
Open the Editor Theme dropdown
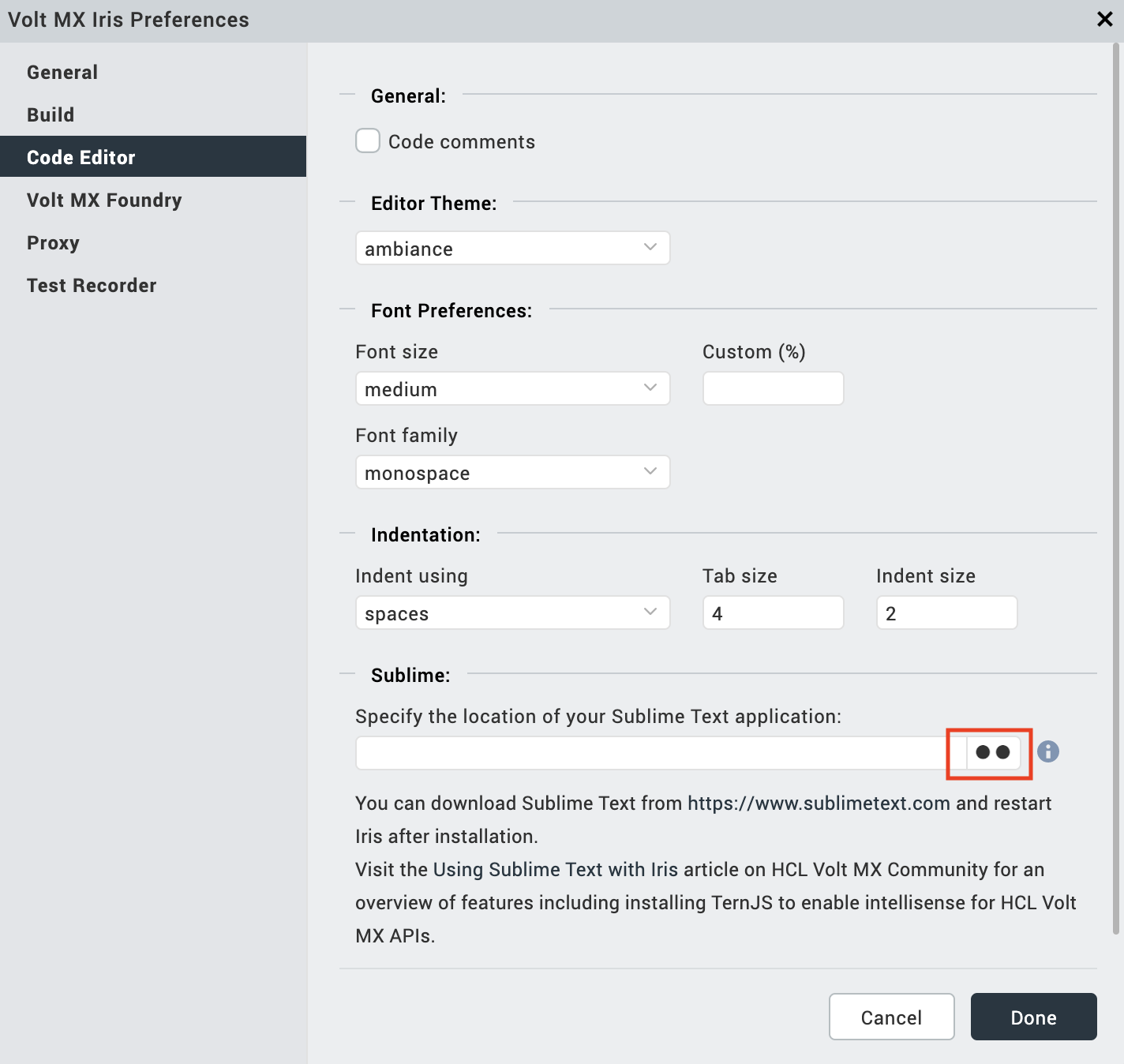512,249
